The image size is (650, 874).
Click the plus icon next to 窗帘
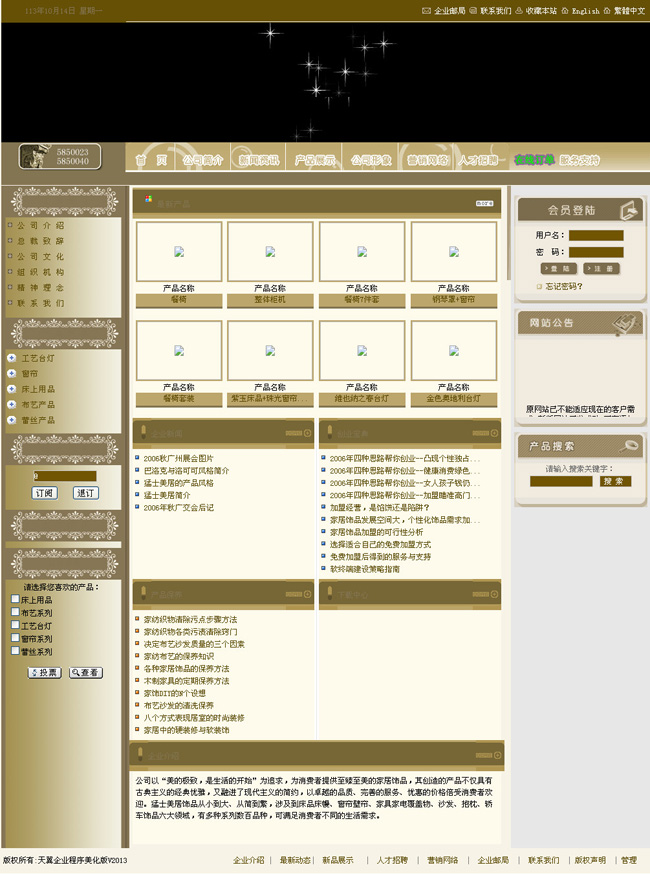[x=11, y=374]
